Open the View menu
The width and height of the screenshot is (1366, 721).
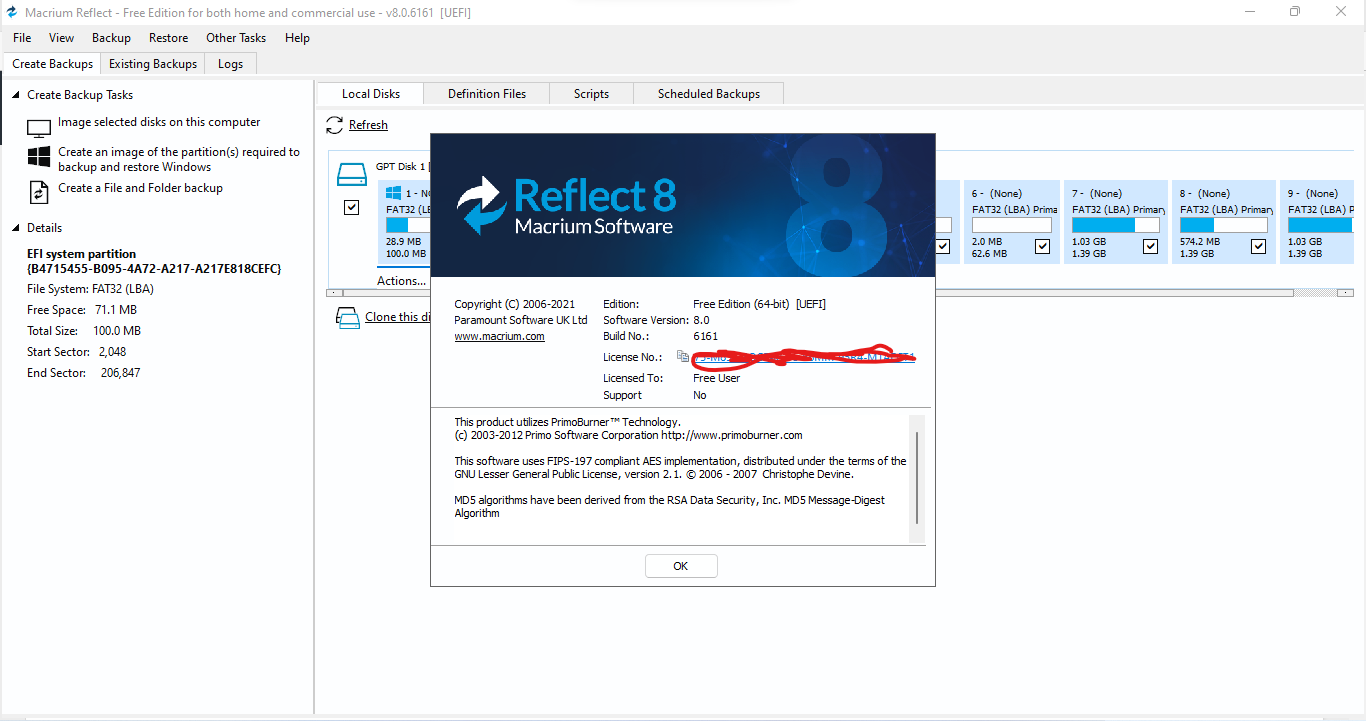[x=61, y=38]
